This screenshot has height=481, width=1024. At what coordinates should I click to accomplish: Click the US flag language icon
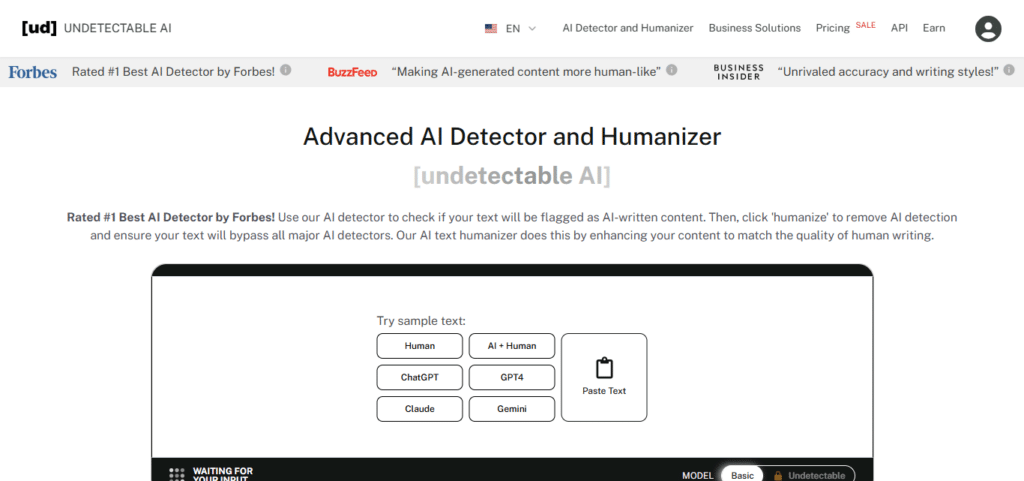(x=490, y=29)
